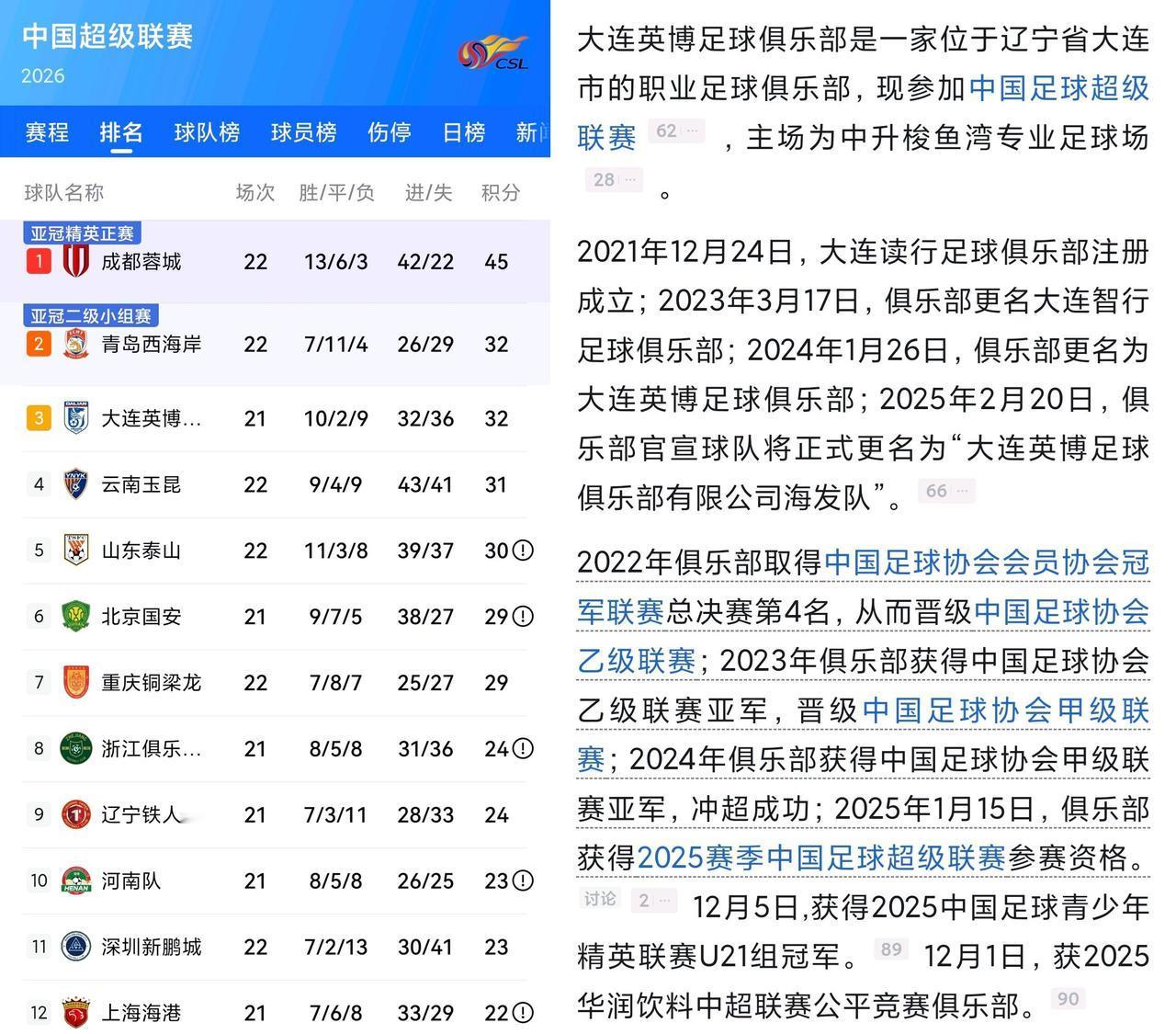
Task: Click Liaoning Tieren record 7/3/11
Action: [336, 814]
